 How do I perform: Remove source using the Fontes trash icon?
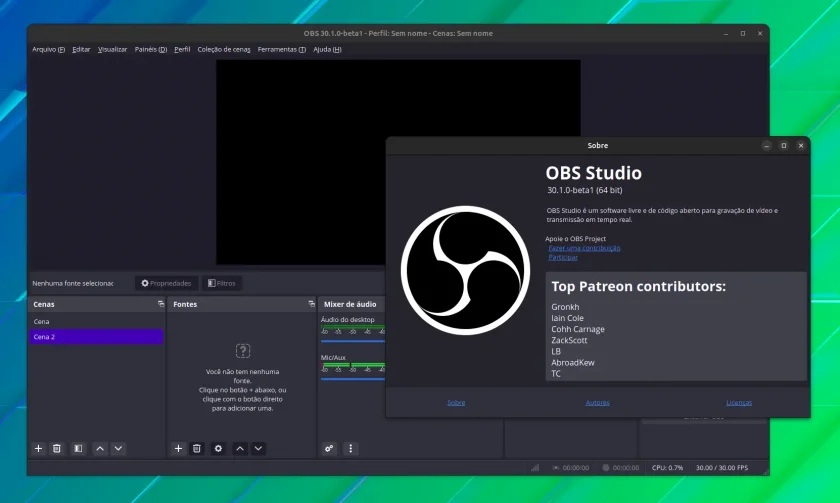click(x=197, y=448)
